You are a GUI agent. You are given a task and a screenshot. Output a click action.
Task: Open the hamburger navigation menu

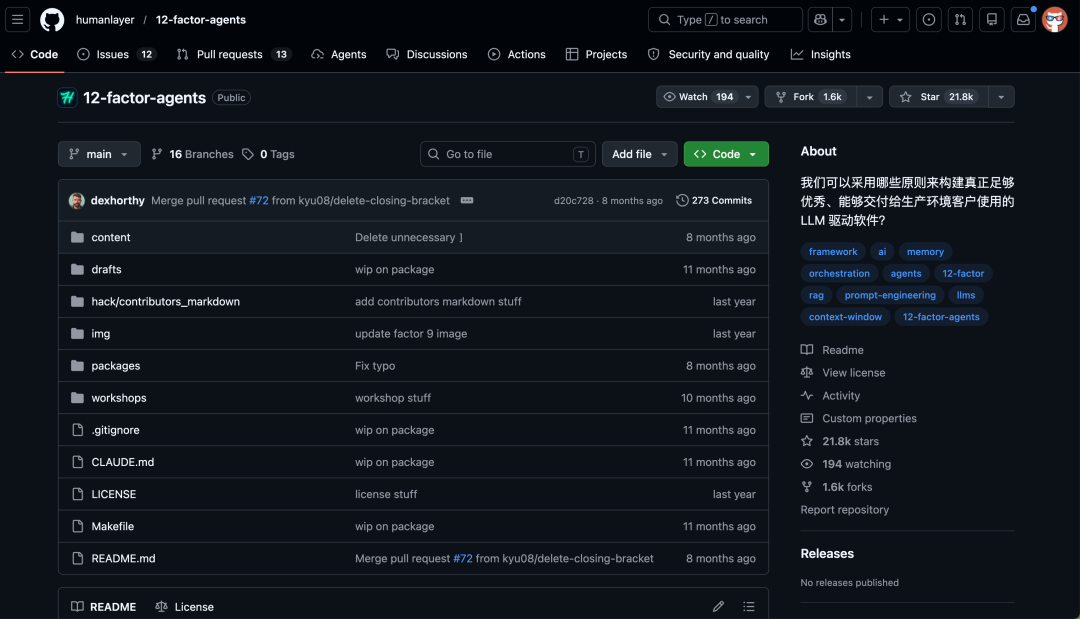(x=18, y=19)
